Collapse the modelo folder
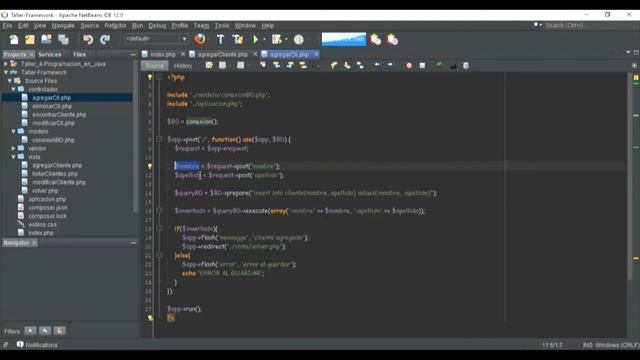This screenshot has width=640, height=360. click(x=13, y=131)
